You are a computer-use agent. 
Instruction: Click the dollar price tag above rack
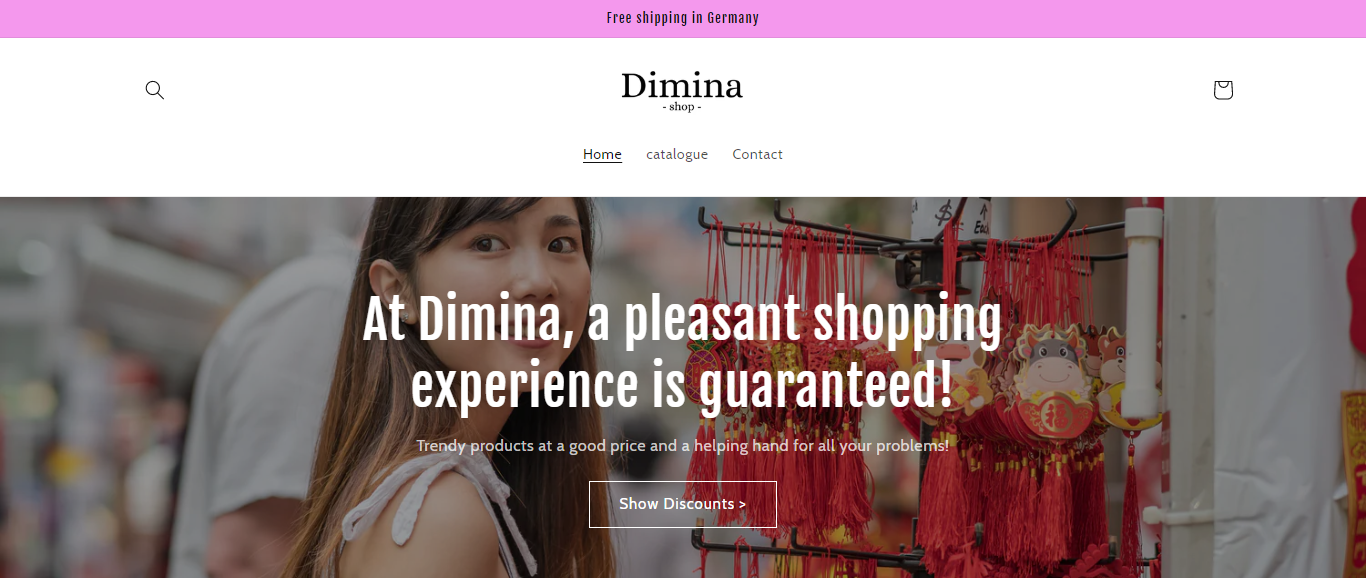[x=946, y=216]
